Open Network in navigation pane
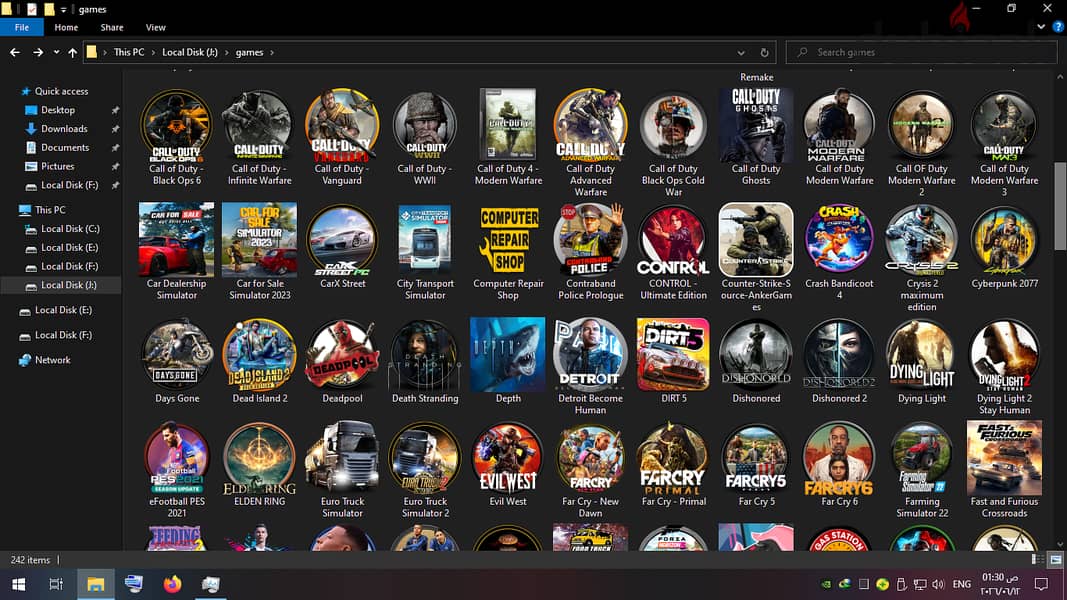 tap(52, 360)
